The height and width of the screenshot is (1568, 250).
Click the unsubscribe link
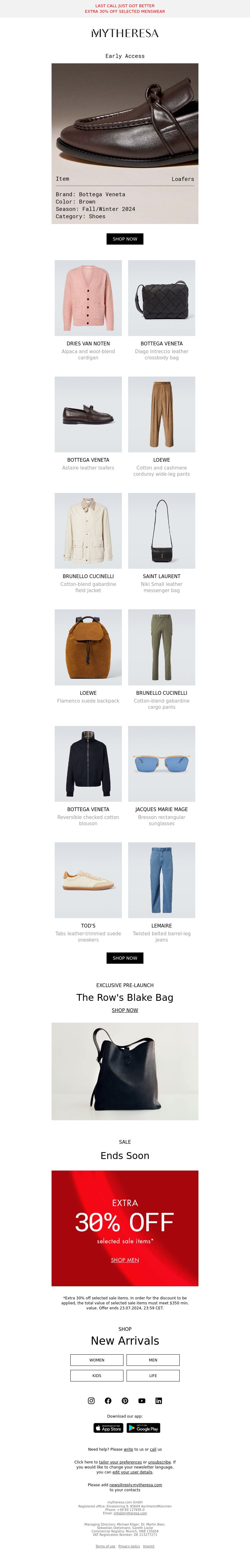[159, 1462]
